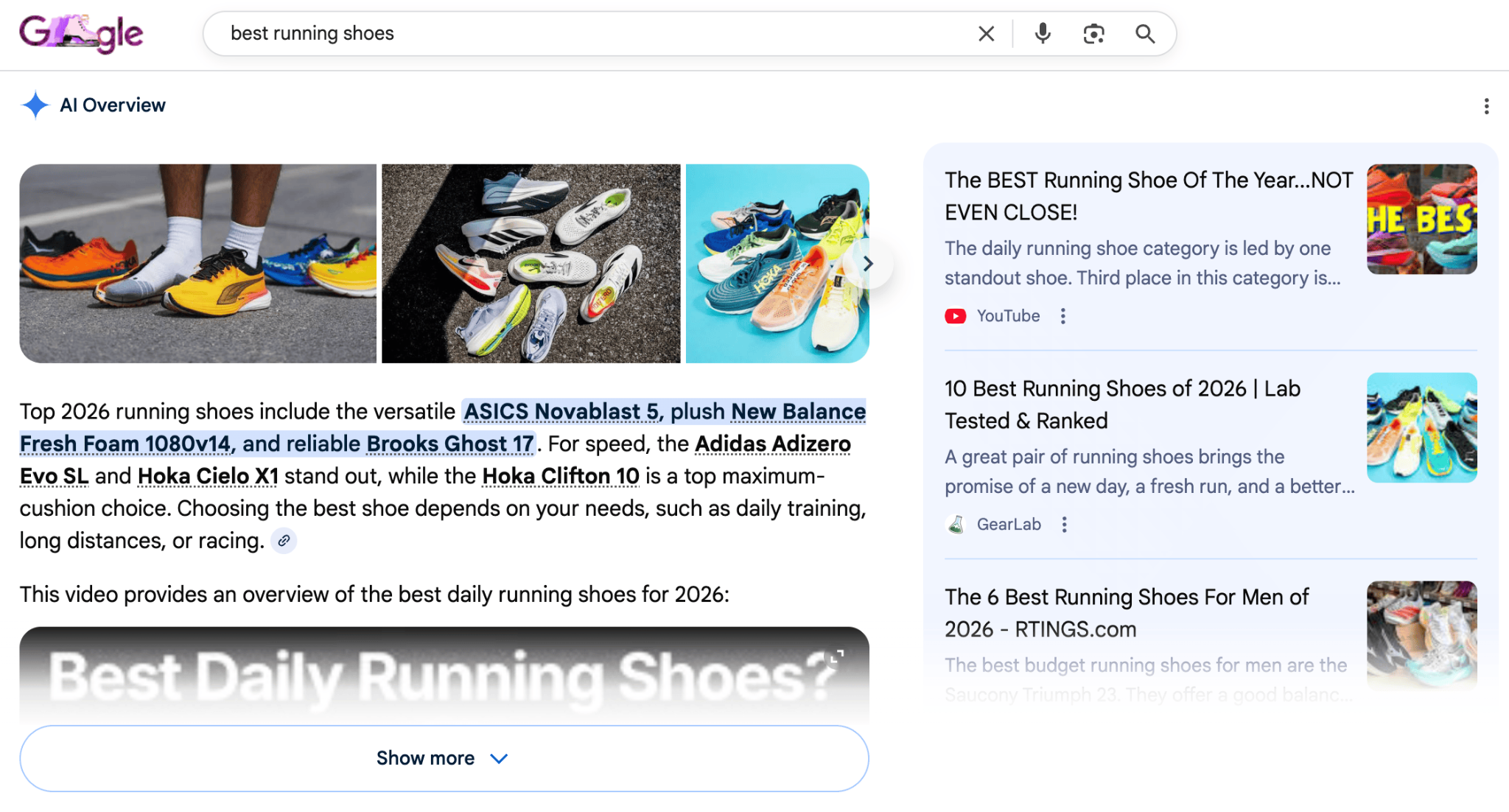Click the GearLab flask icon
Screen dimensions: 1509x812
click(x=956, y=524)
